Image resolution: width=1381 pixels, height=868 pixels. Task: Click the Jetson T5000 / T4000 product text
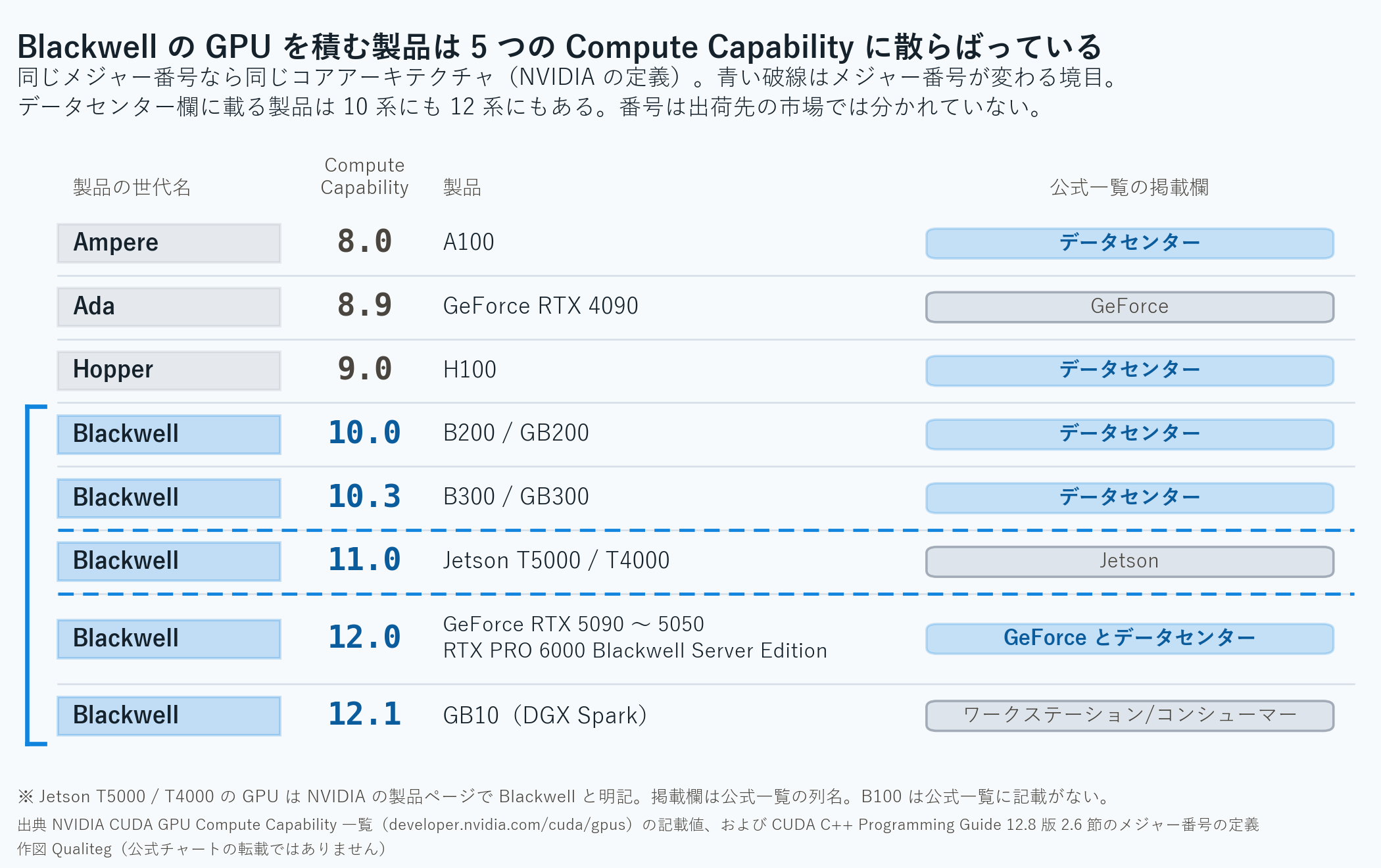556,560
